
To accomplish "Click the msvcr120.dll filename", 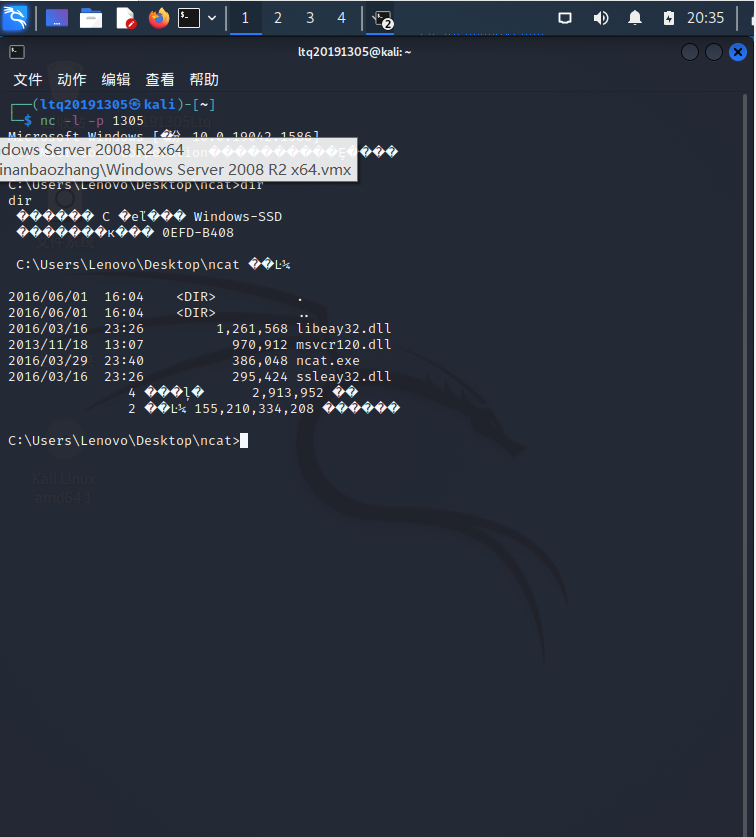I will click(x=343, y=345).
